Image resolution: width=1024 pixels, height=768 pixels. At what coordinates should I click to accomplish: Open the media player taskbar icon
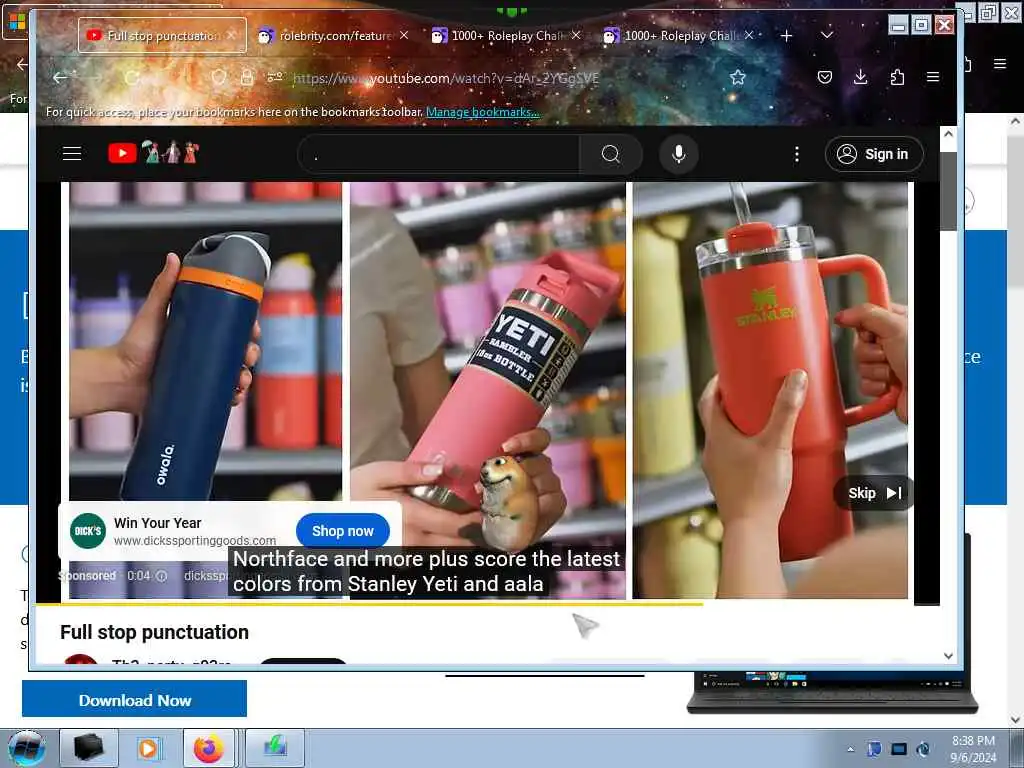click(148, 748)
